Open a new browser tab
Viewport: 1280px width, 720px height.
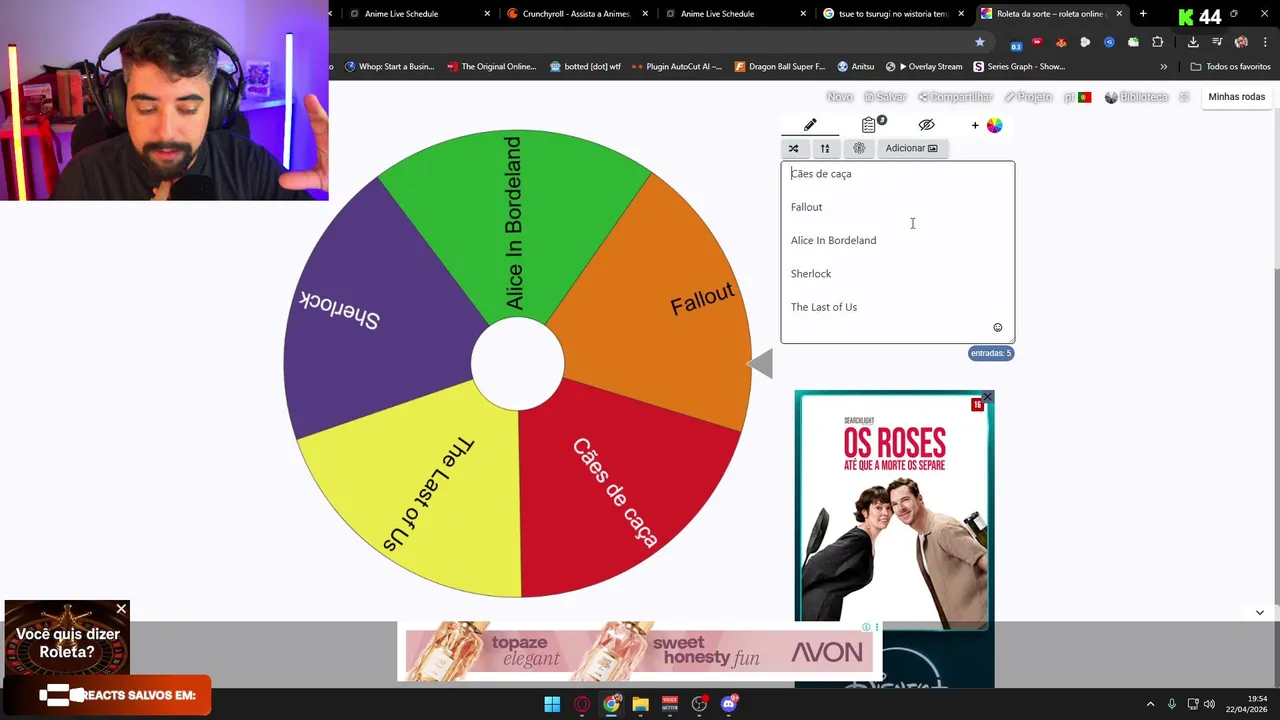[x=1143, y=14]
